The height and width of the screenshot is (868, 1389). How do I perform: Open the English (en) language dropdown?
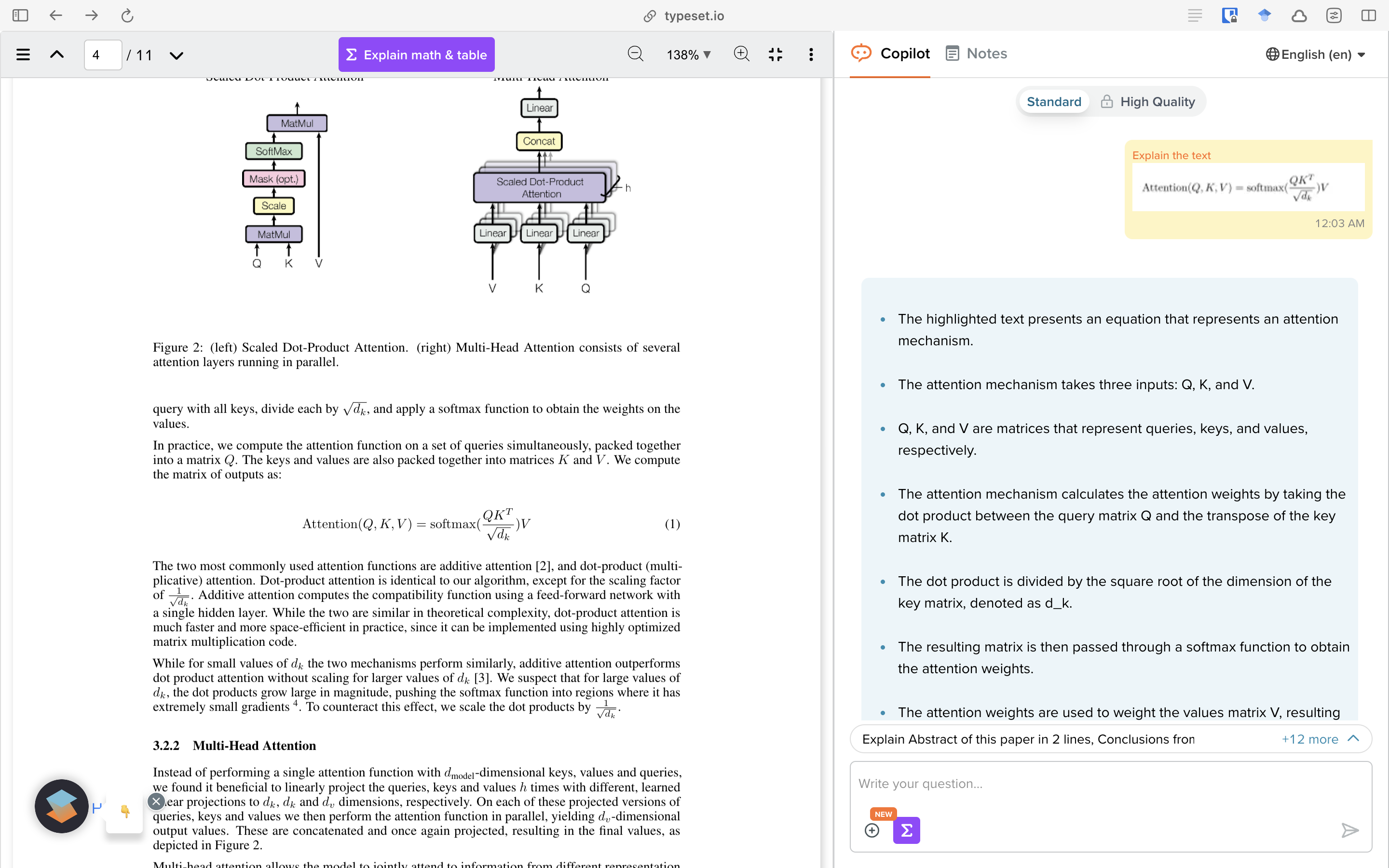(1315, 54)
